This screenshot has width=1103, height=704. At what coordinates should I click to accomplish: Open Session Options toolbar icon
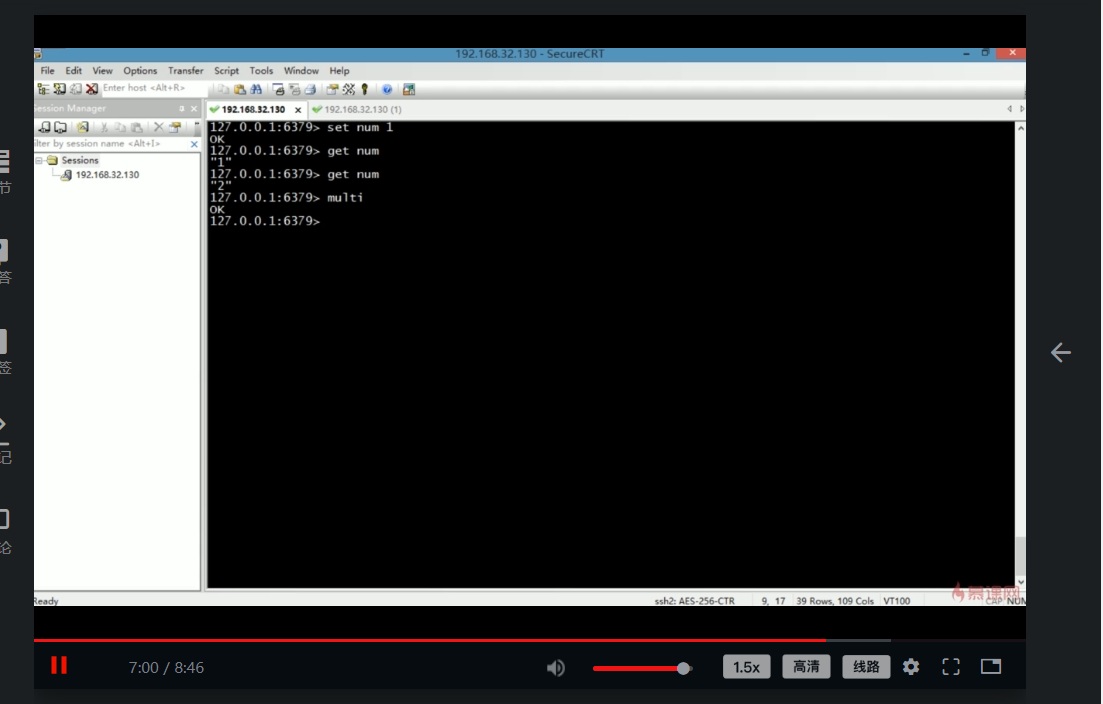point(332,89)
